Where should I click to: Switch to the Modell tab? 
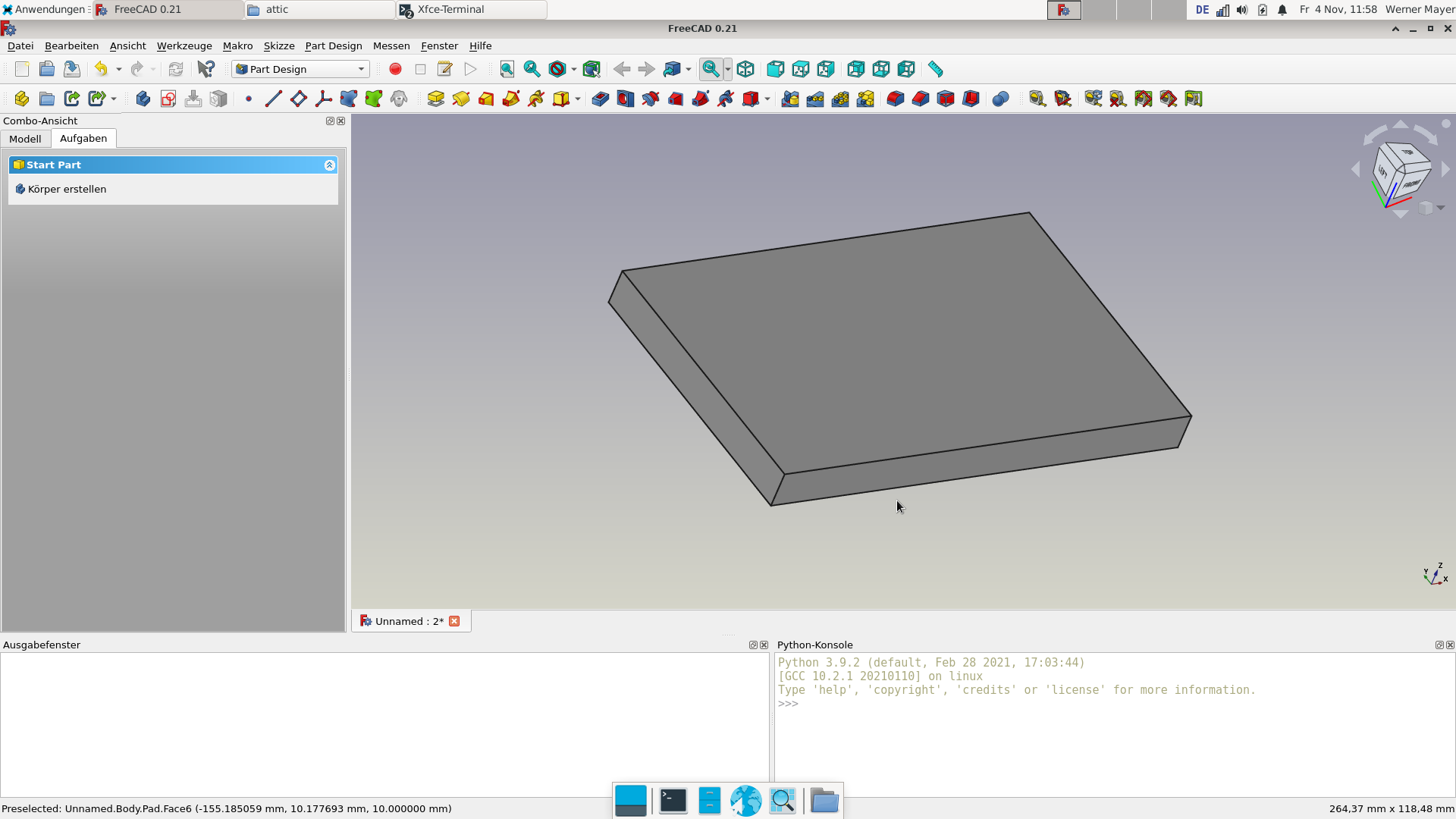click(25, 139)
